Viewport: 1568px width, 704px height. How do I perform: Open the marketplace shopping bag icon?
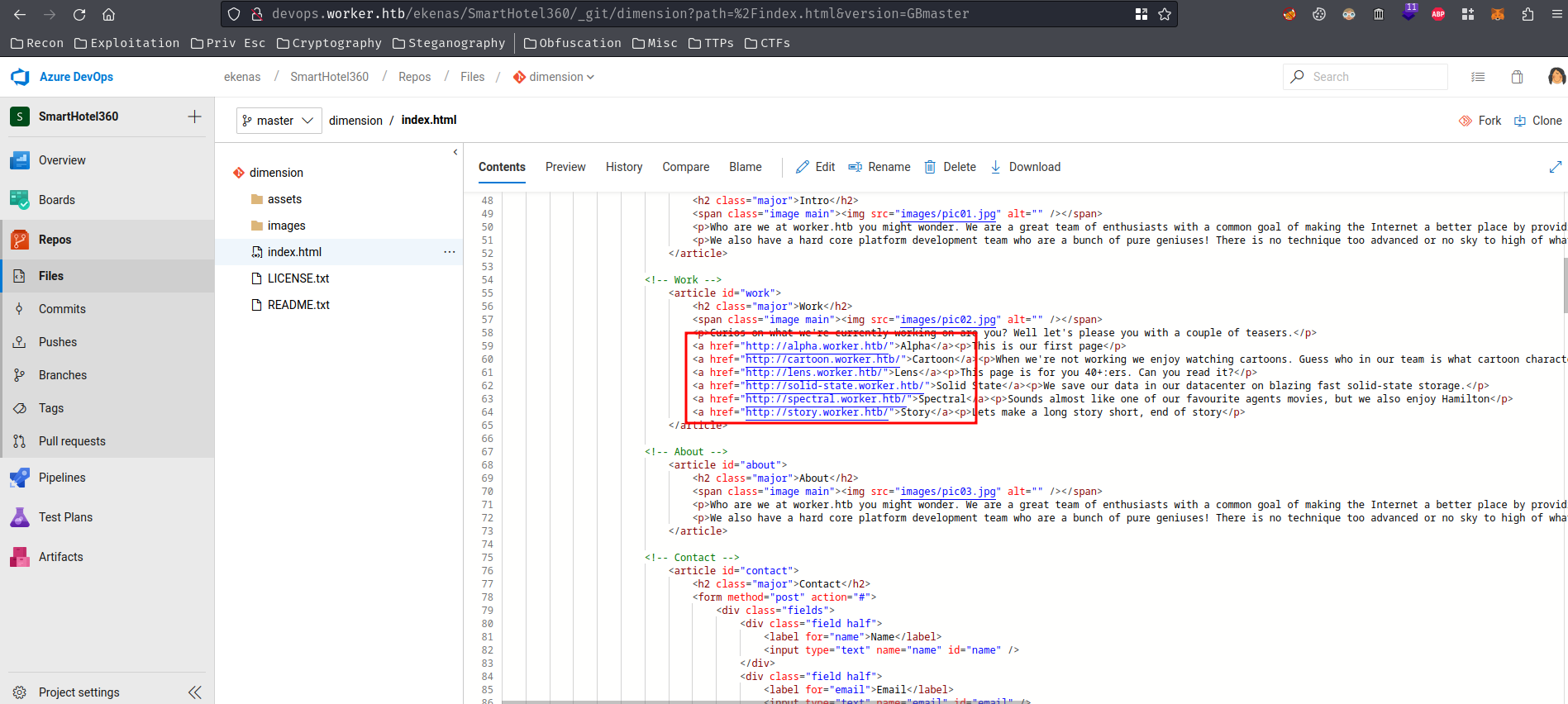click(x=1517, y=77)
